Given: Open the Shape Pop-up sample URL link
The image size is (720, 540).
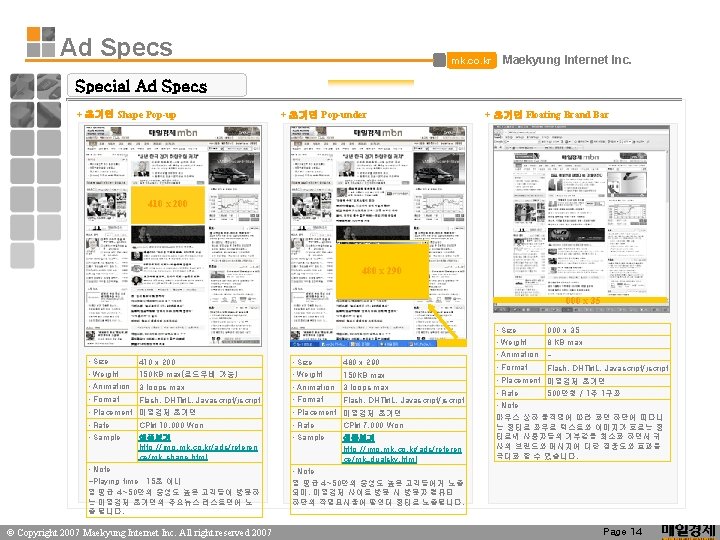Looking at the screenshot, I should point(198,452).
